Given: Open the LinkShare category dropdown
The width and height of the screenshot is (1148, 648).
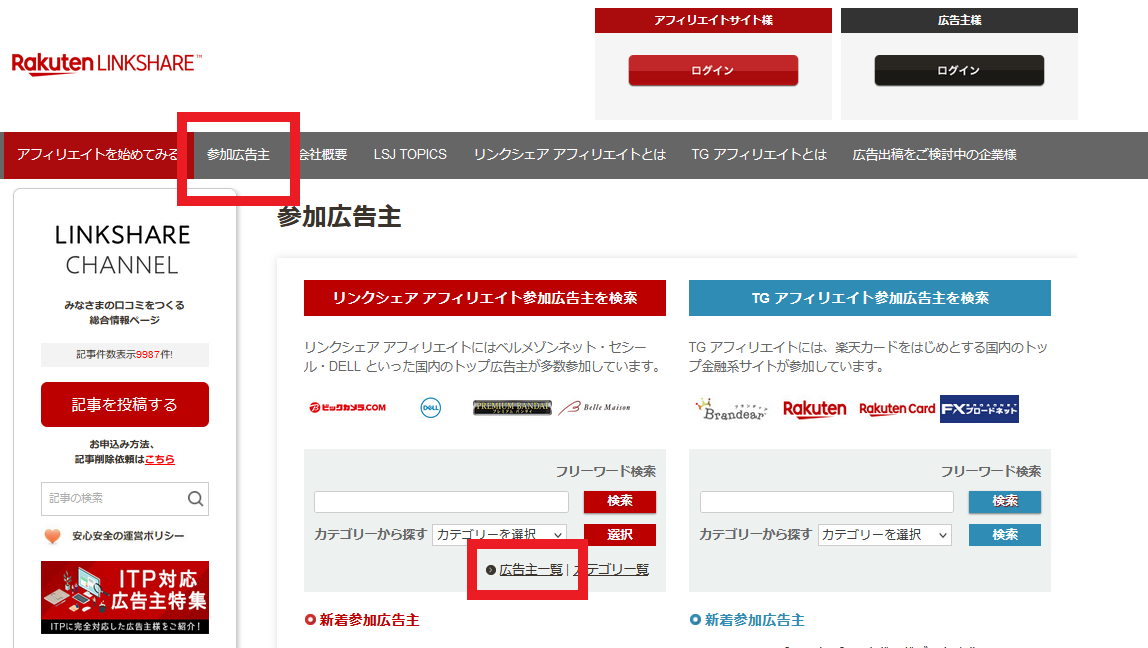Looking at the screenshot, I should [x=500, y=535].
